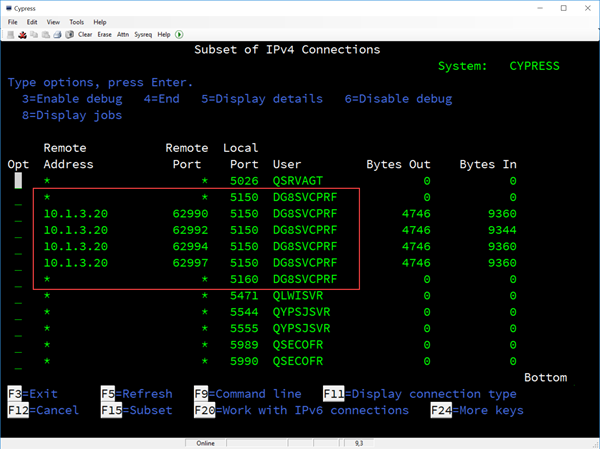Click the green play button in toolbar
600x449 pixels.
coord(179,34)
